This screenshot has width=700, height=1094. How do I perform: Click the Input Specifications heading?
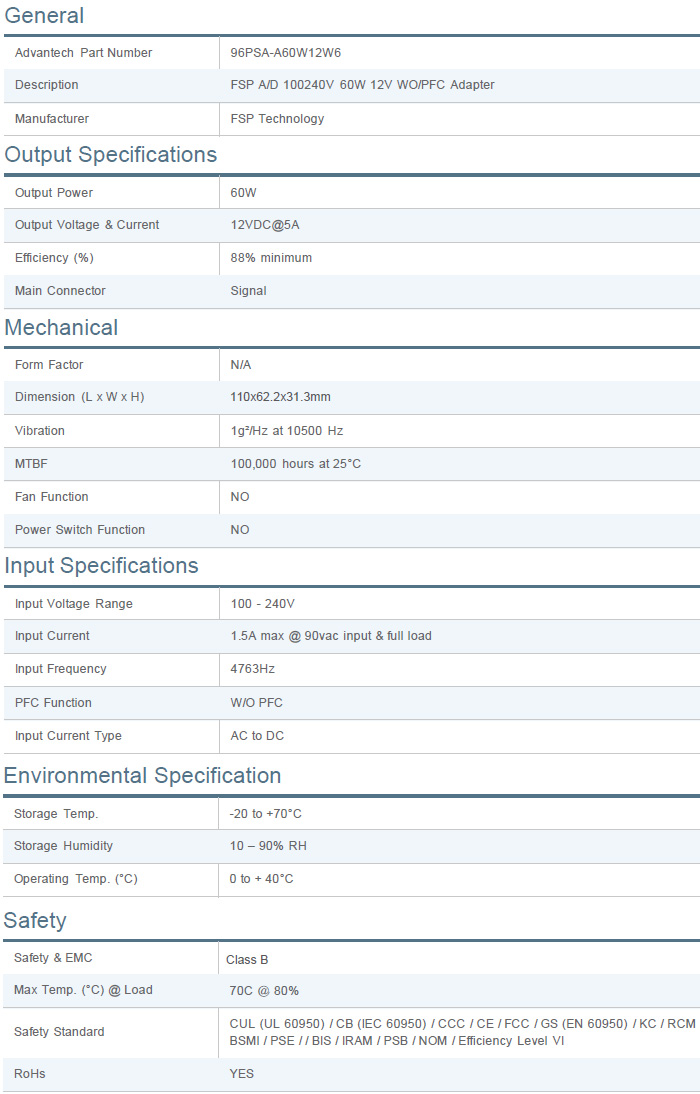pos(101,566)
